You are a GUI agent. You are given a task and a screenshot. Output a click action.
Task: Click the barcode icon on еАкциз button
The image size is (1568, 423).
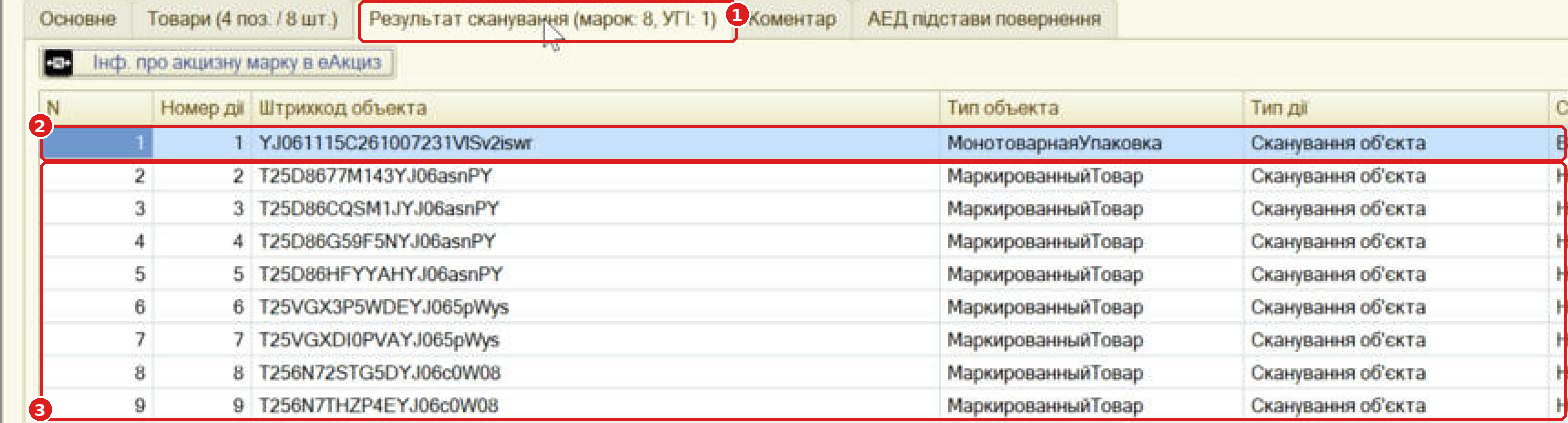click(60, 62)
